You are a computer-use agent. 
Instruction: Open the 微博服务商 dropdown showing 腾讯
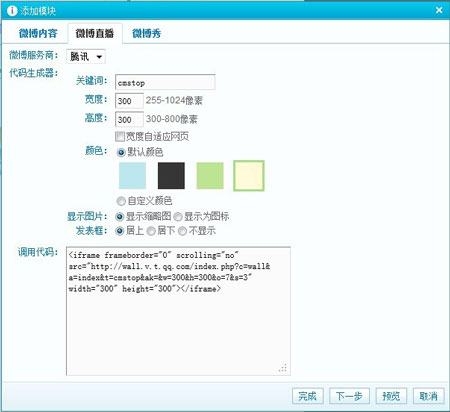[x=86, y=57]
